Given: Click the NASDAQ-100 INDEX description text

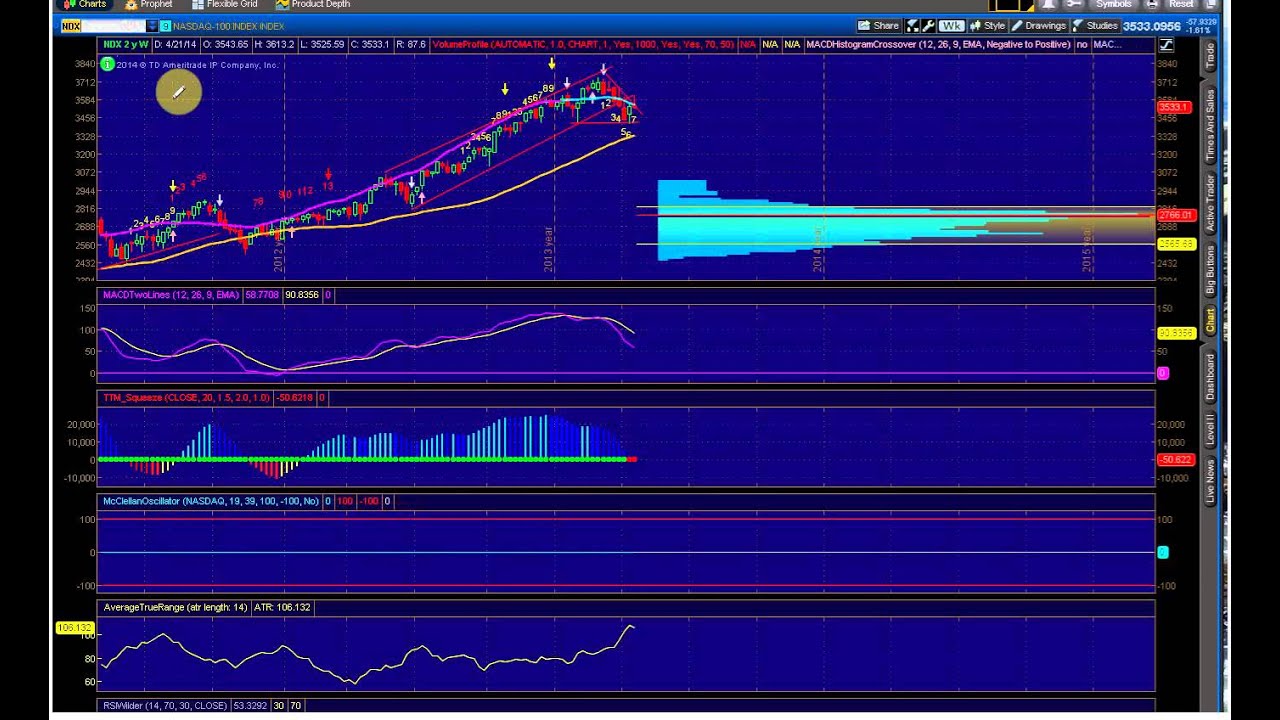Looking at the screenshot, I should click(228, 26).
